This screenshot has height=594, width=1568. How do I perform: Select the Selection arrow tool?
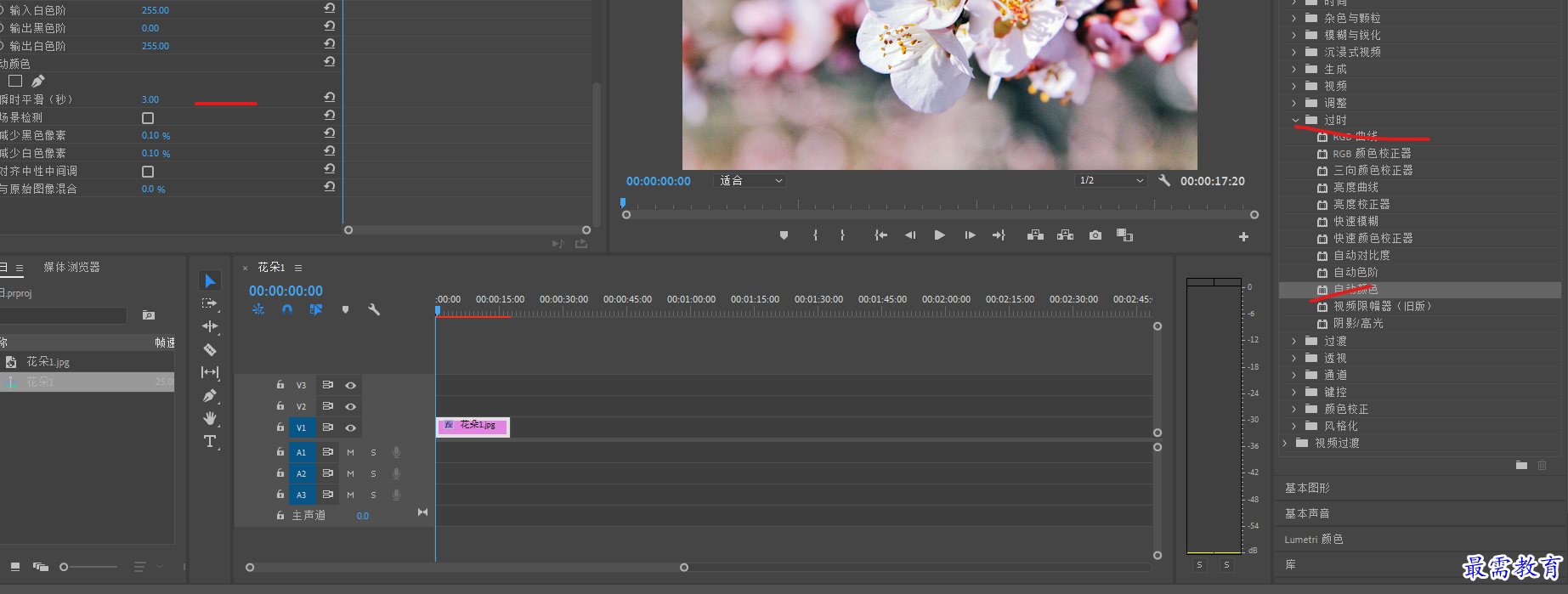[x=210, y=280]
